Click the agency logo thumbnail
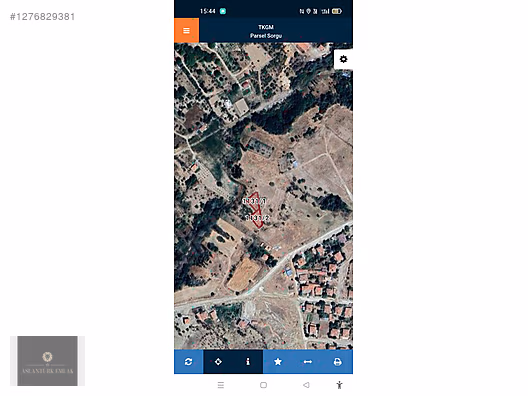 point(47,361)
